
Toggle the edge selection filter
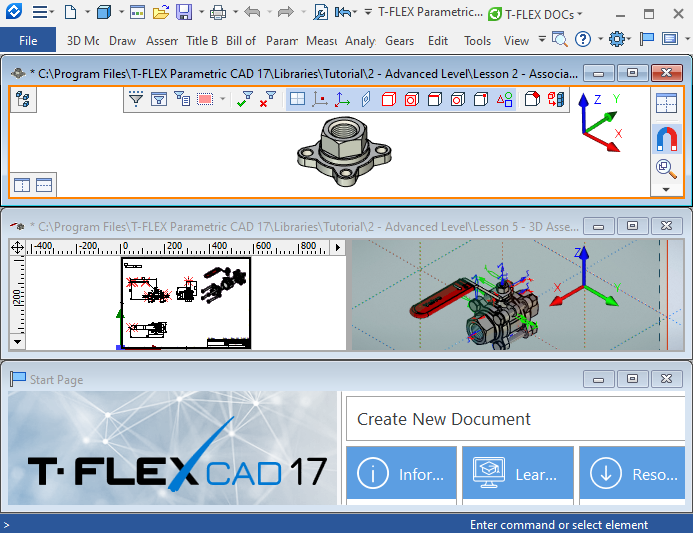tap(434, 99)
